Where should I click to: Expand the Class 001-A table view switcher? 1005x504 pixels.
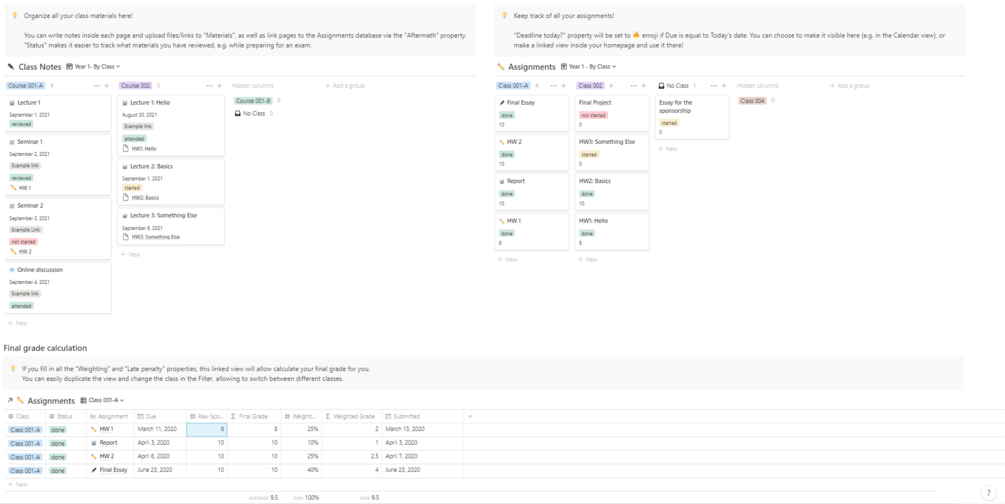click(x=104, y=401)
